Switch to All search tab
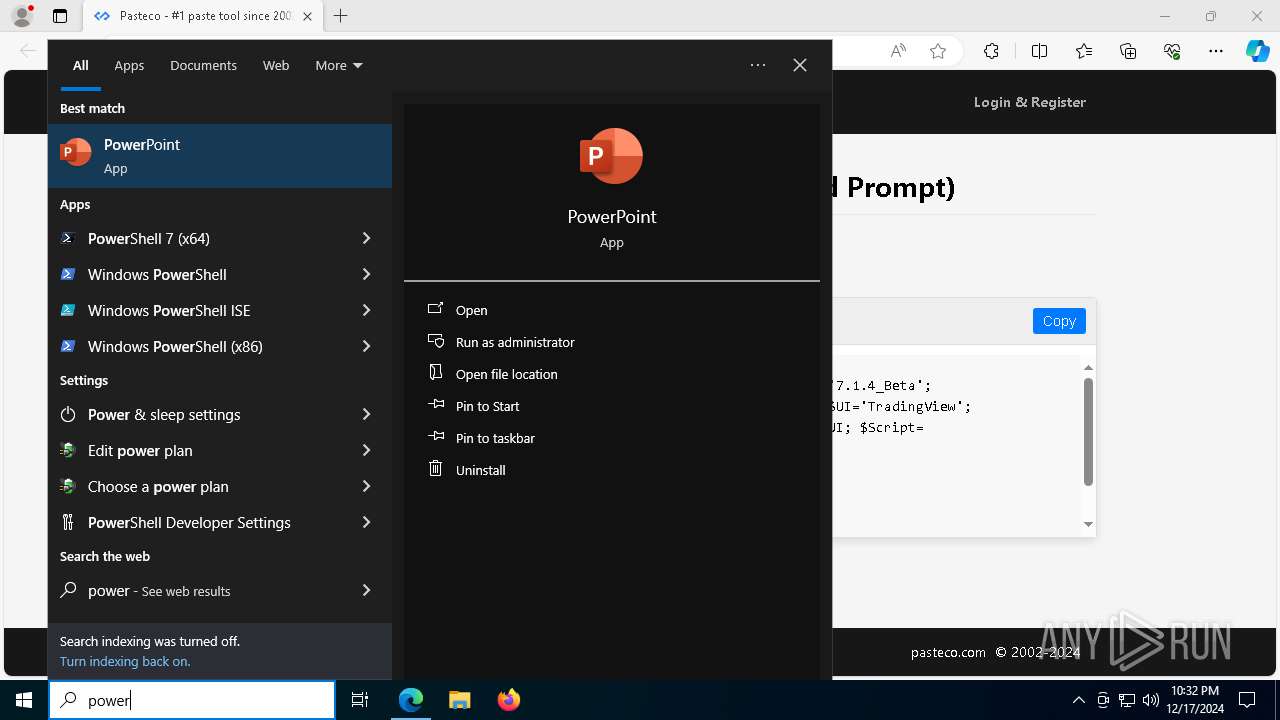The height and width of the screenshot is (720, 1280). tap(81, 65)
